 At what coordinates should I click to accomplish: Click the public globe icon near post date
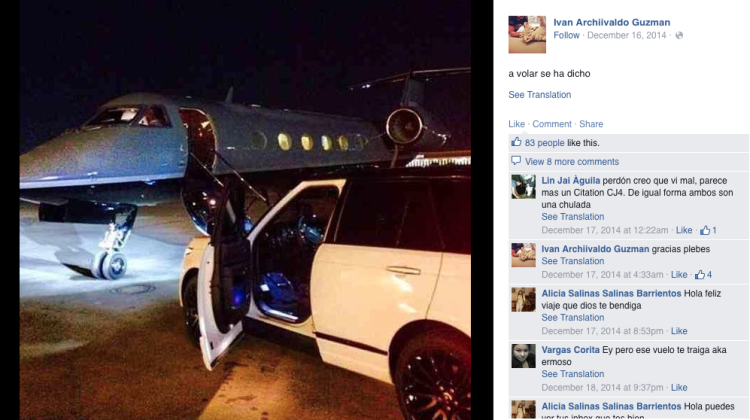coord(679,35)
